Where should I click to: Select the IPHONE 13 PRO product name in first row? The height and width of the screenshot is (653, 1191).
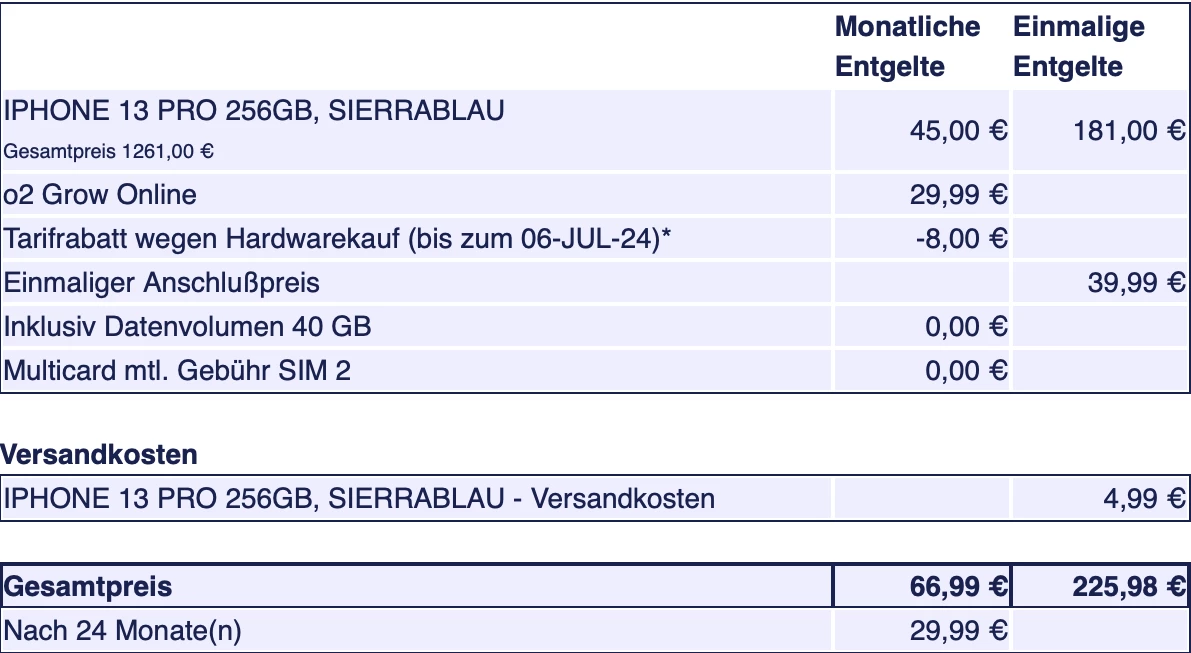coord(254,111)
